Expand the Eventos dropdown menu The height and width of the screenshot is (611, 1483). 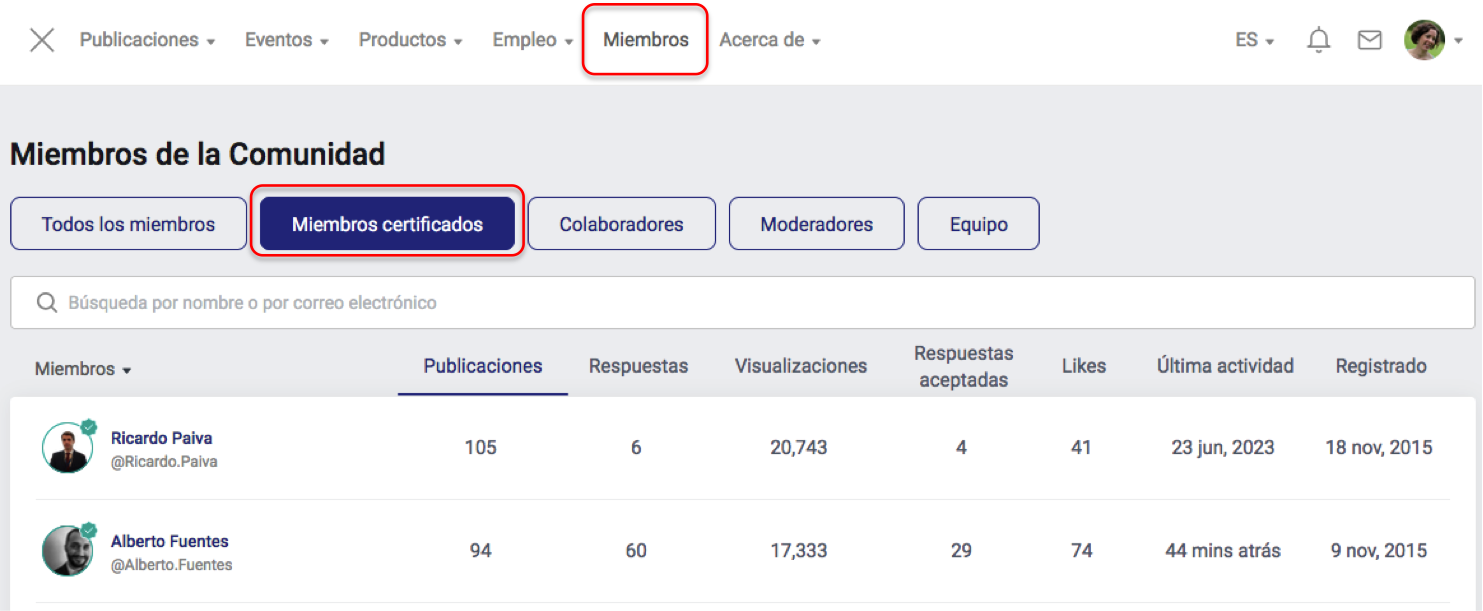(x=286, y=41)
